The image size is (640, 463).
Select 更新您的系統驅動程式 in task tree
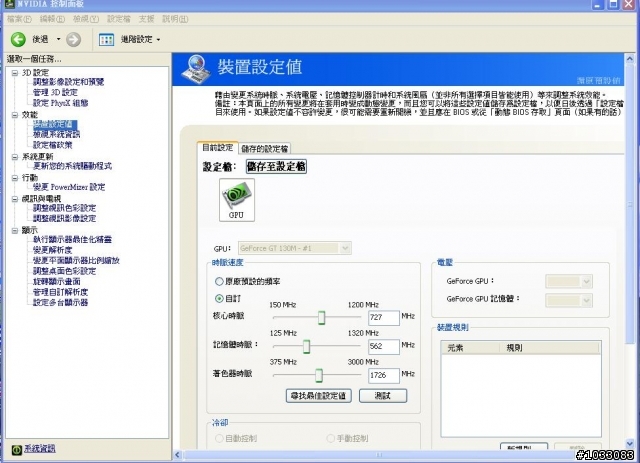(x=72, y=166)
